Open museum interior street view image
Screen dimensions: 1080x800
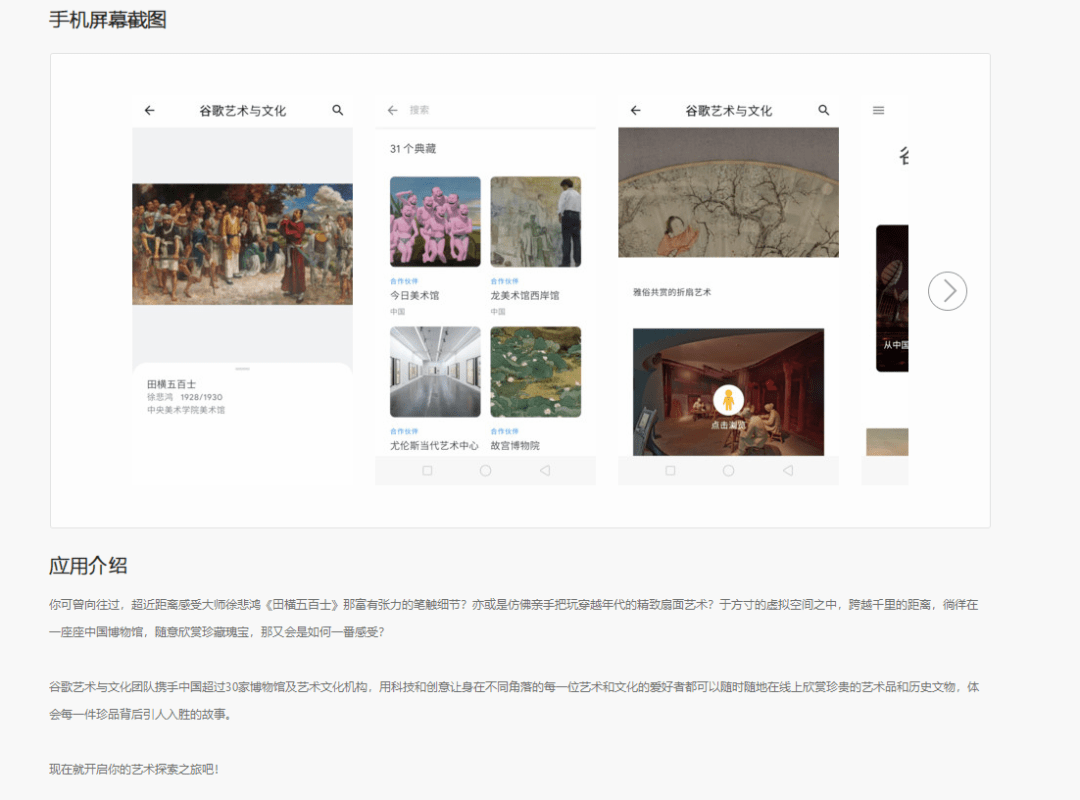728,392
